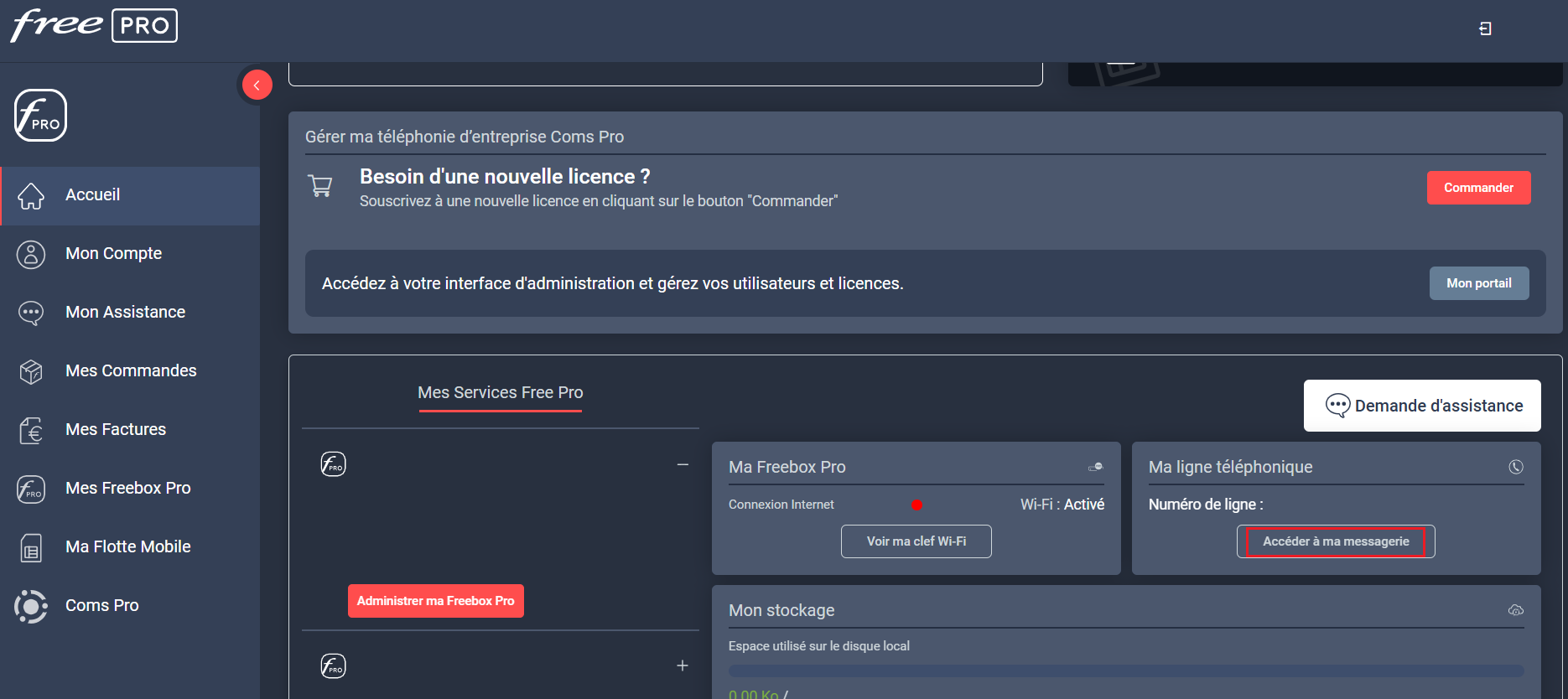Open Mes Freebox Pro section
1568x699 pixels.
[130, 489]
